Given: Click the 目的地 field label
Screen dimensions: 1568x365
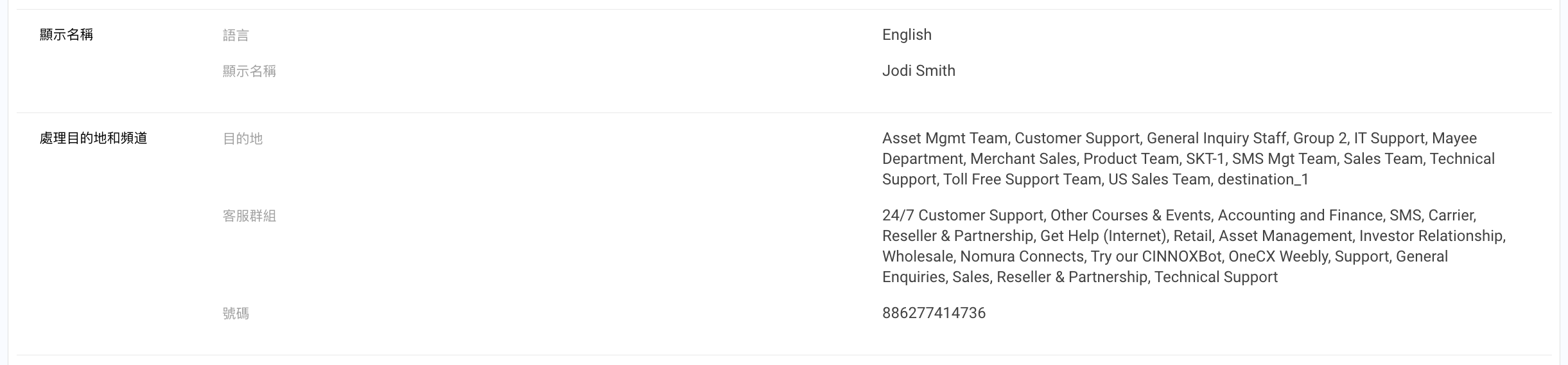Looking at the screenshot, I should point(243,139).
